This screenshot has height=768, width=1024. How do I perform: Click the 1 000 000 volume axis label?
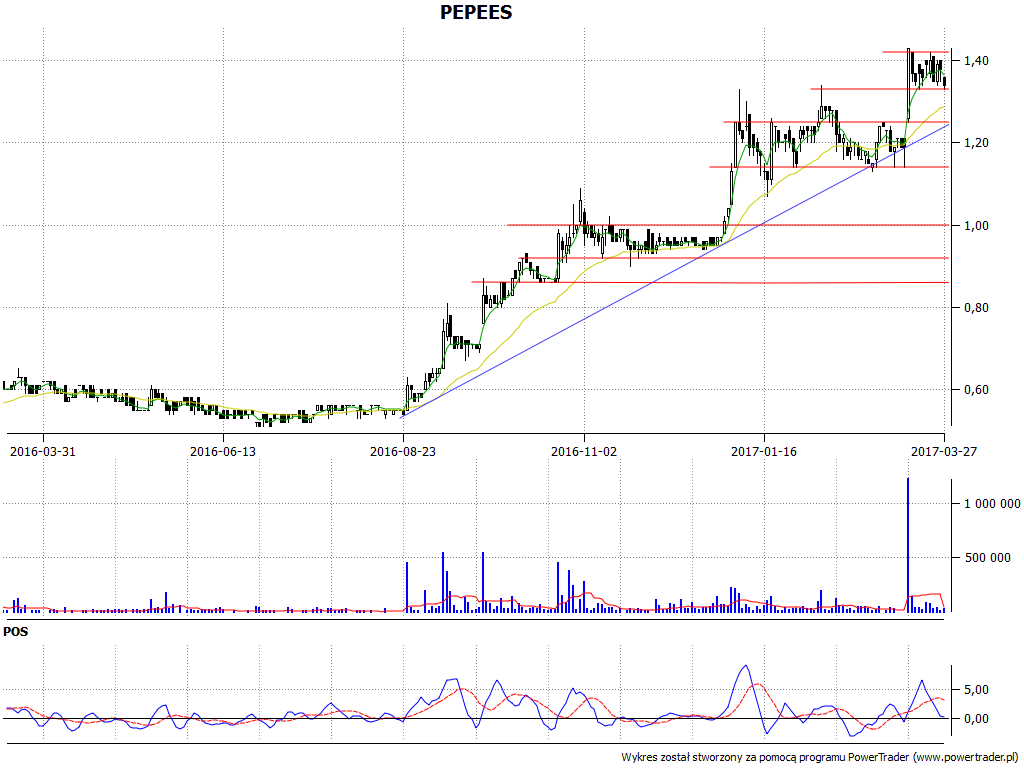pyautogui.click(x=992, y=504)
